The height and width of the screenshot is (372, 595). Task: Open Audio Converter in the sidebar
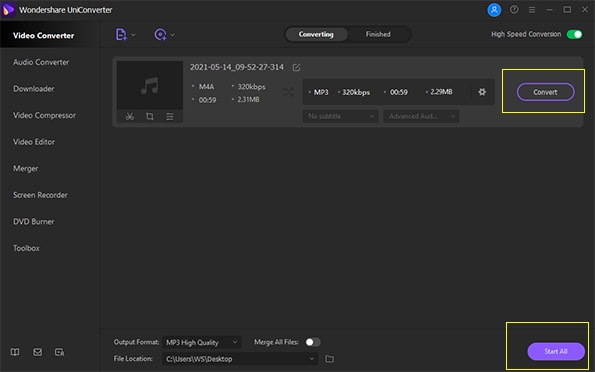pyautogui.click(x=41, y=62)
